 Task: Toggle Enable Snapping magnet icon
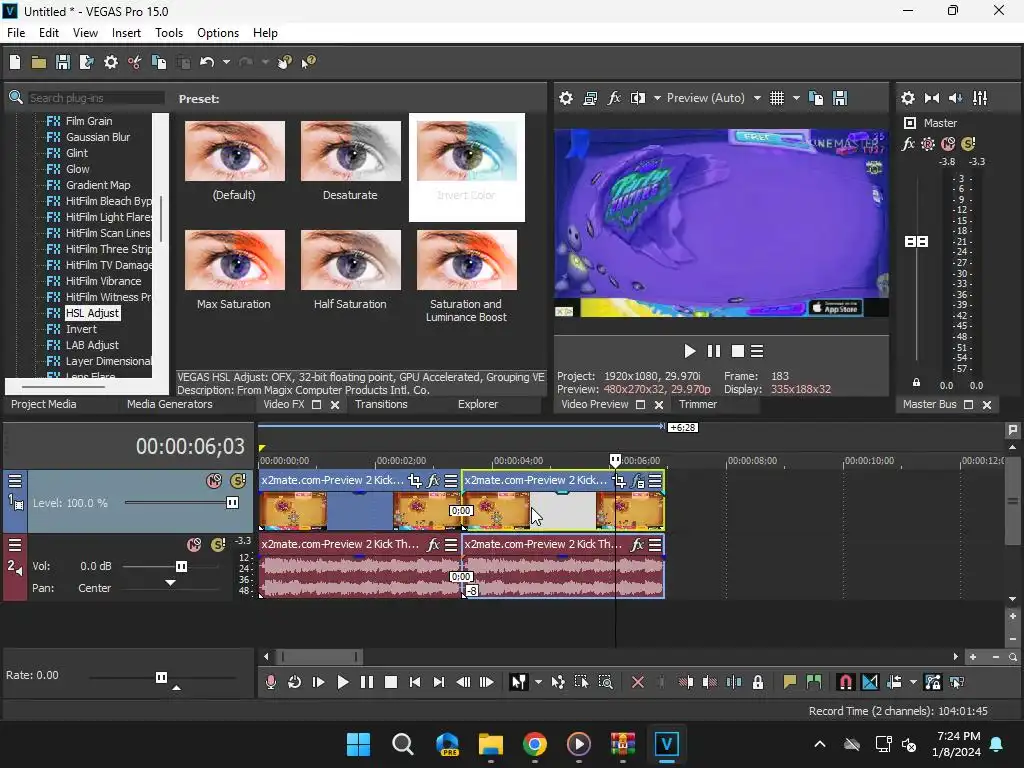(x=845, y=682)
